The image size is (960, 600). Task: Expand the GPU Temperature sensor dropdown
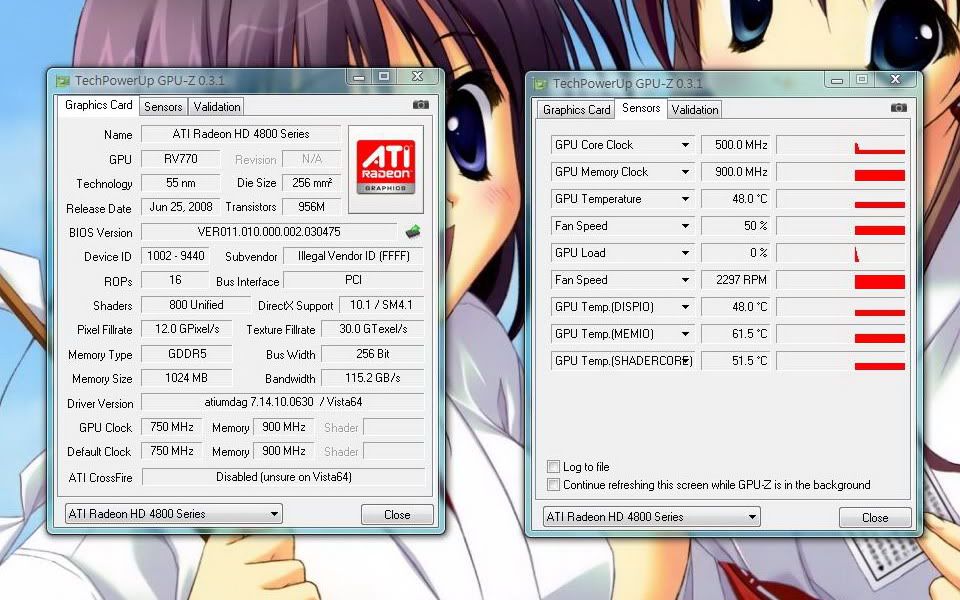[685, 199]
